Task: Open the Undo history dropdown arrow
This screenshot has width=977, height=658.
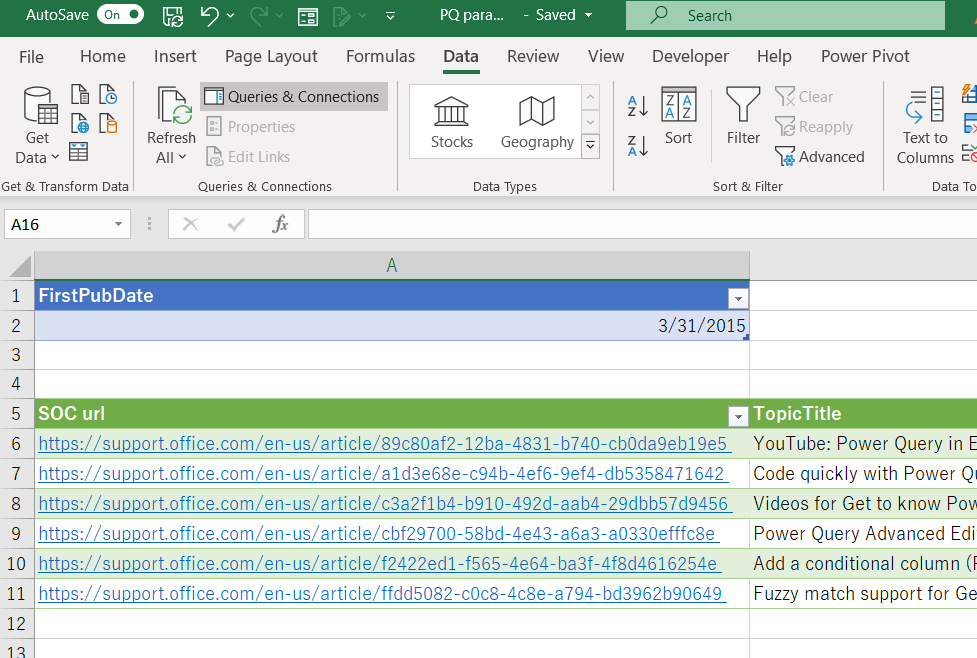Action: click(x=231, y=16)
